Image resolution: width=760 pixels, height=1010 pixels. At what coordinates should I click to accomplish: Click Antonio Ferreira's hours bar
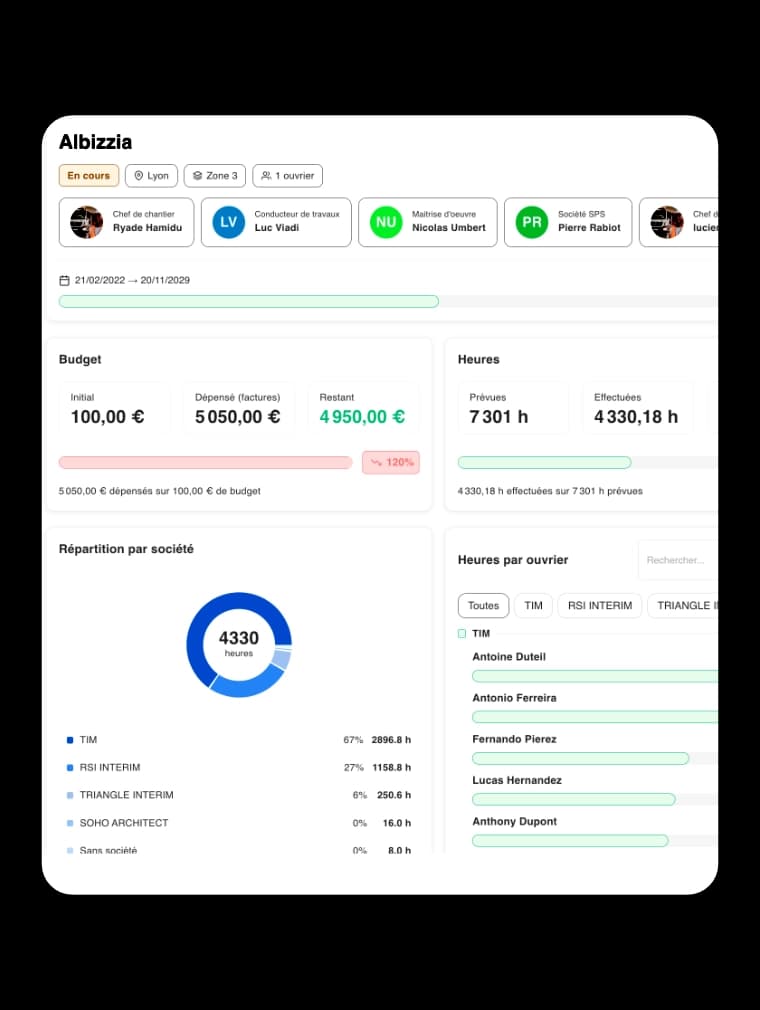pyautogui.click(x=594, y=718)
